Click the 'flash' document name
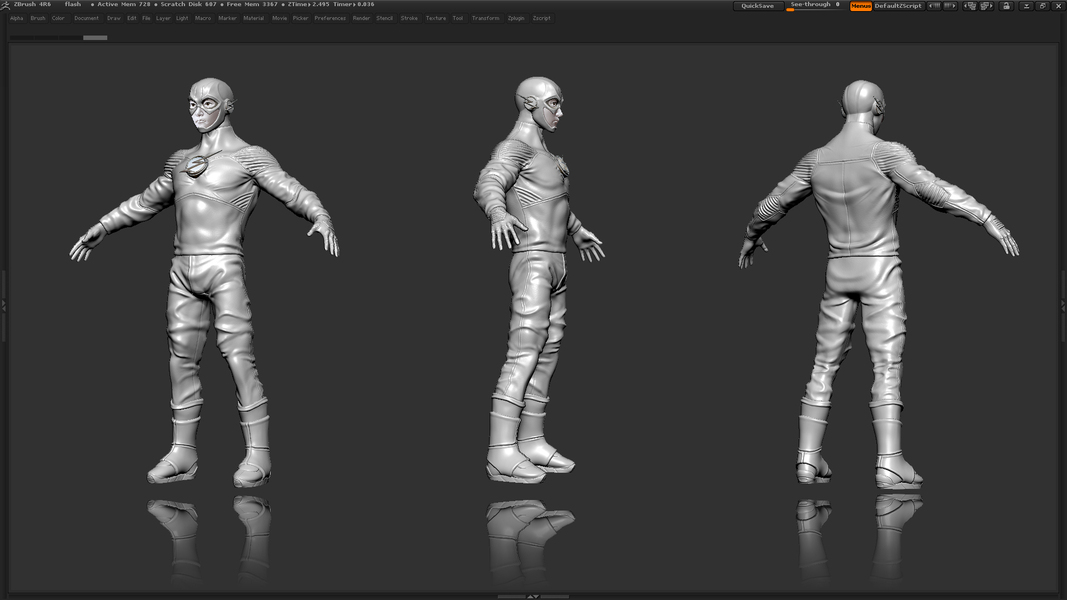The height and width of the screenshot is (600, 1067). (73, 4)
